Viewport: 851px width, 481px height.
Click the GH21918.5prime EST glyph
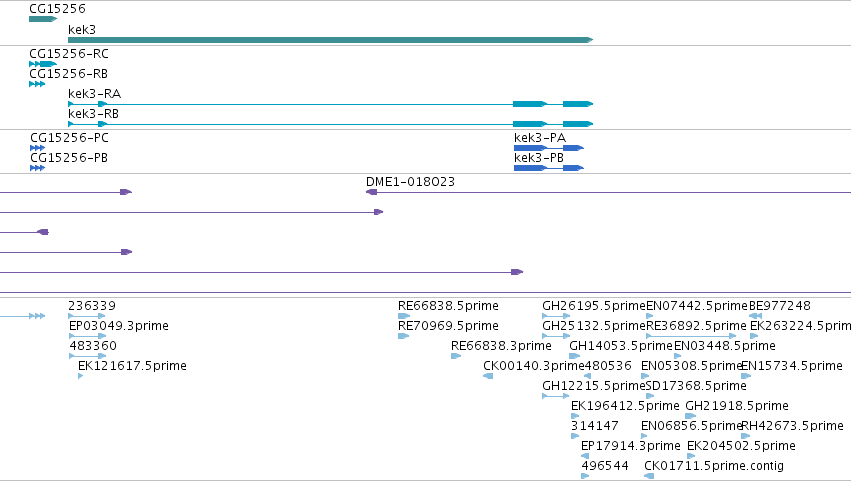pyautogui.click(x=690, y=416)
